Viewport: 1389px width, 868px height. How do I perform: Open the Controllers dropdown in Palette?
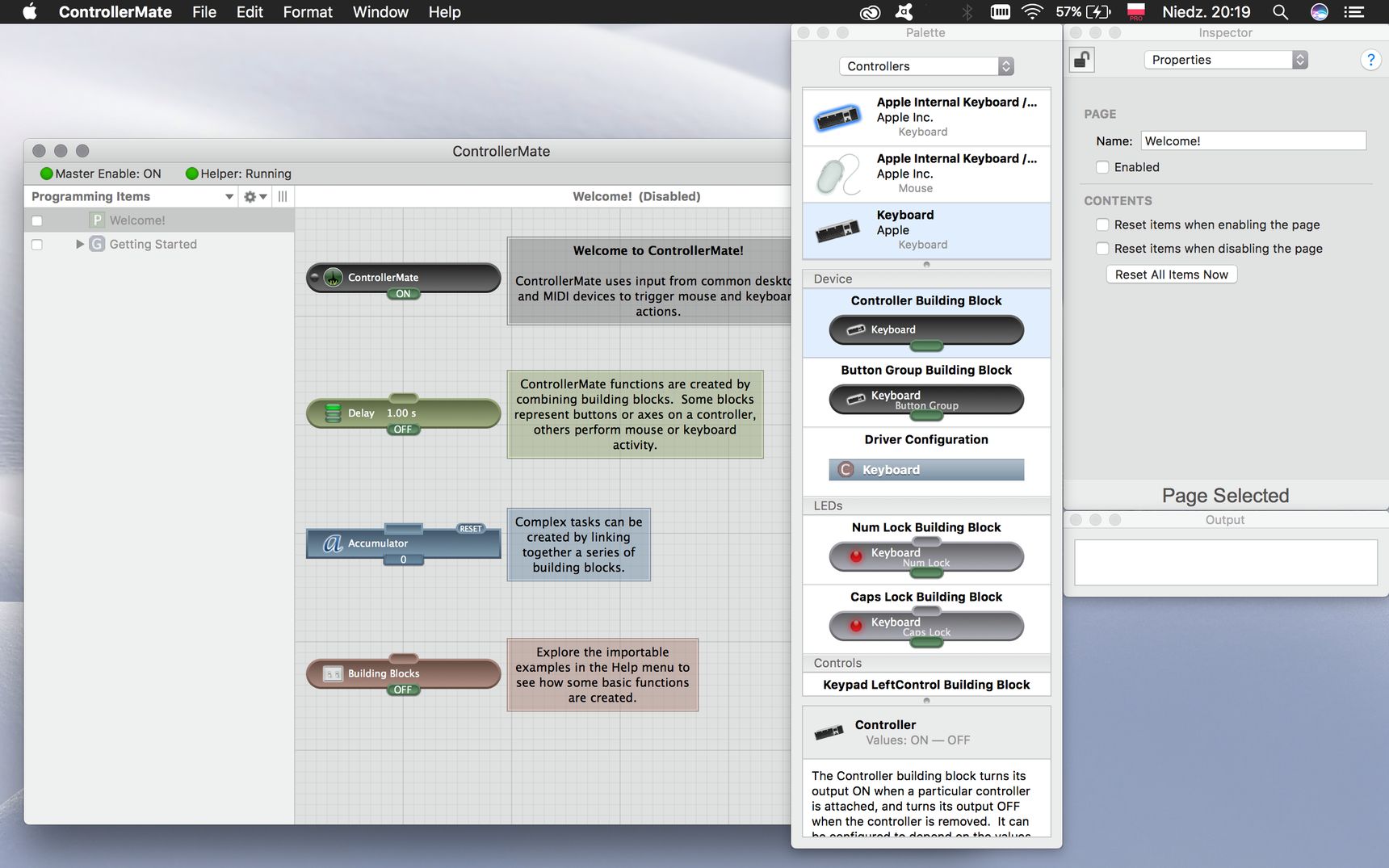coord(926,66)
